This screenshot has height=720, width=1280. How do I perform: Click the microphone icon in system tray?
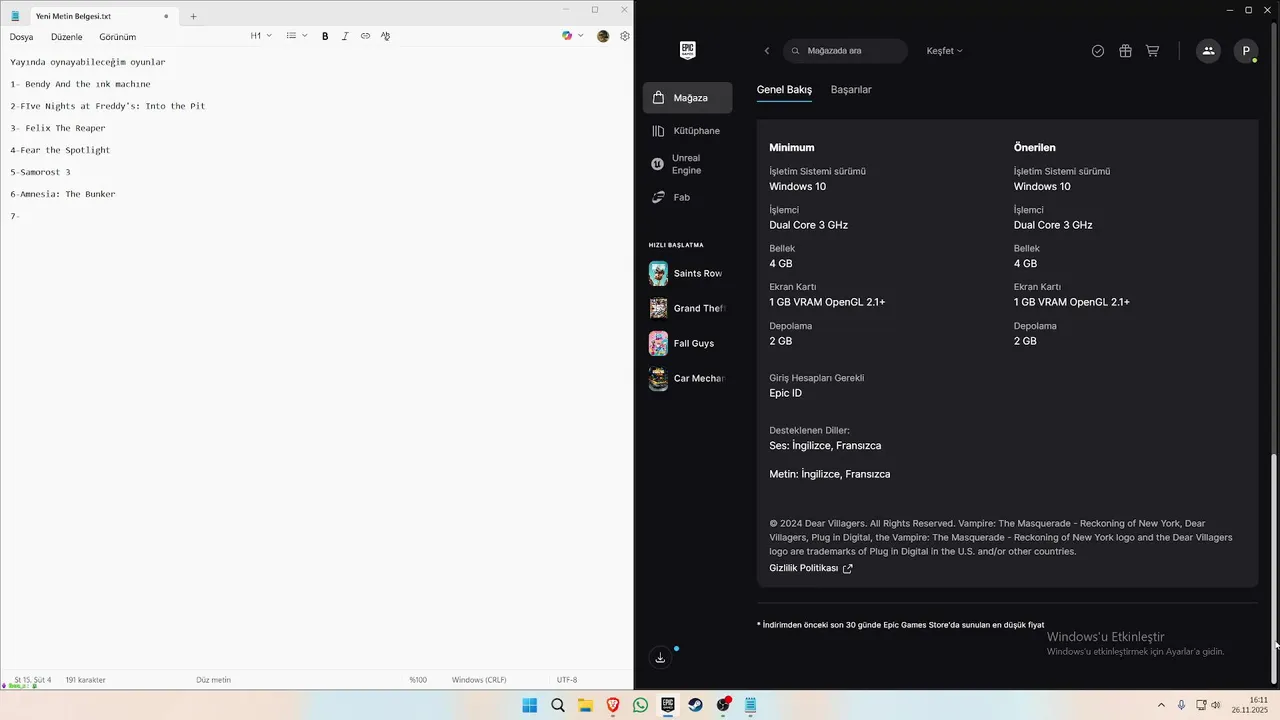tap(1181, 705)
